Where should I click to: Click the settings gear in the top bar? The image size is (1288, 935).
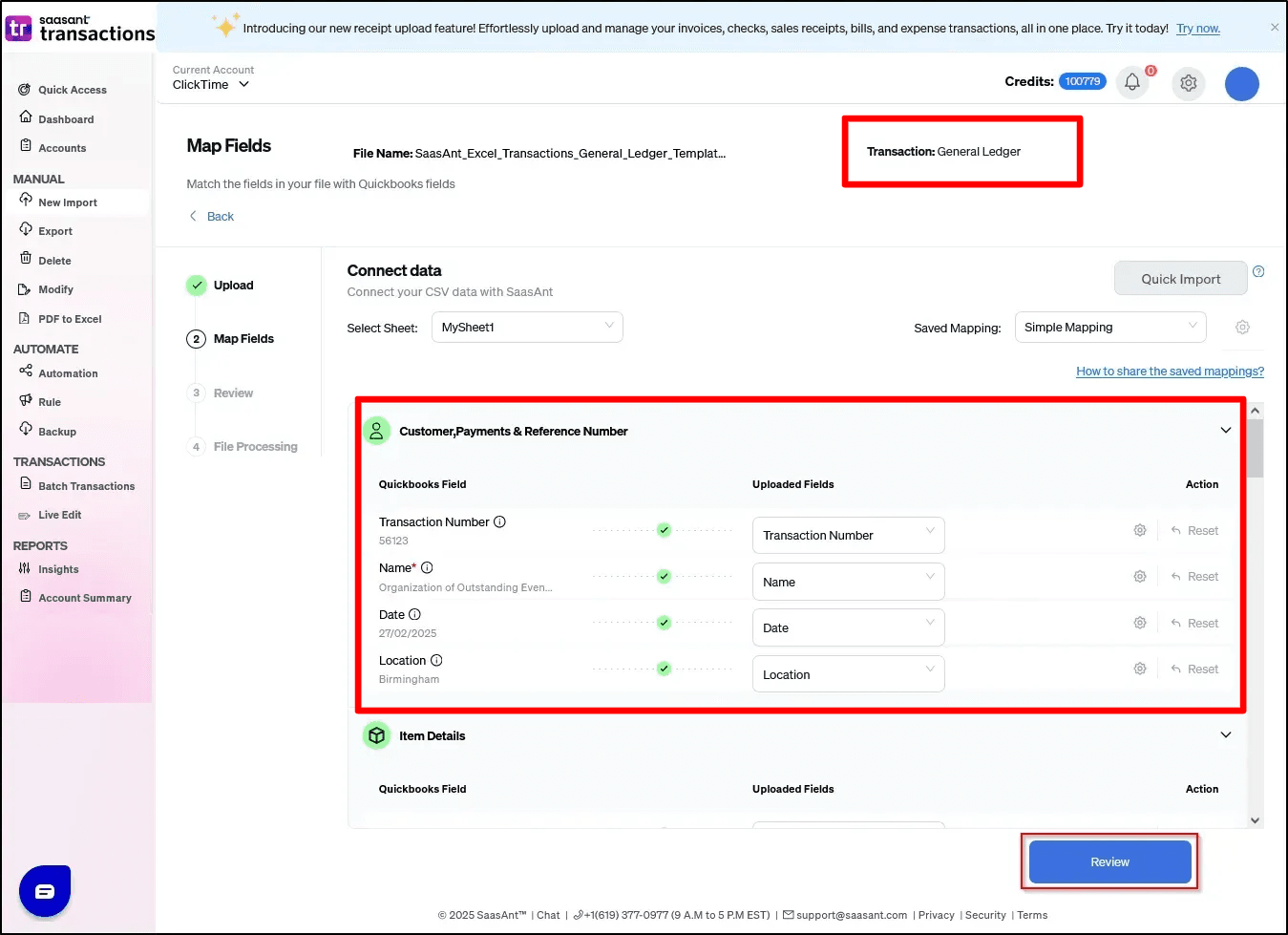pos(1188,83)
